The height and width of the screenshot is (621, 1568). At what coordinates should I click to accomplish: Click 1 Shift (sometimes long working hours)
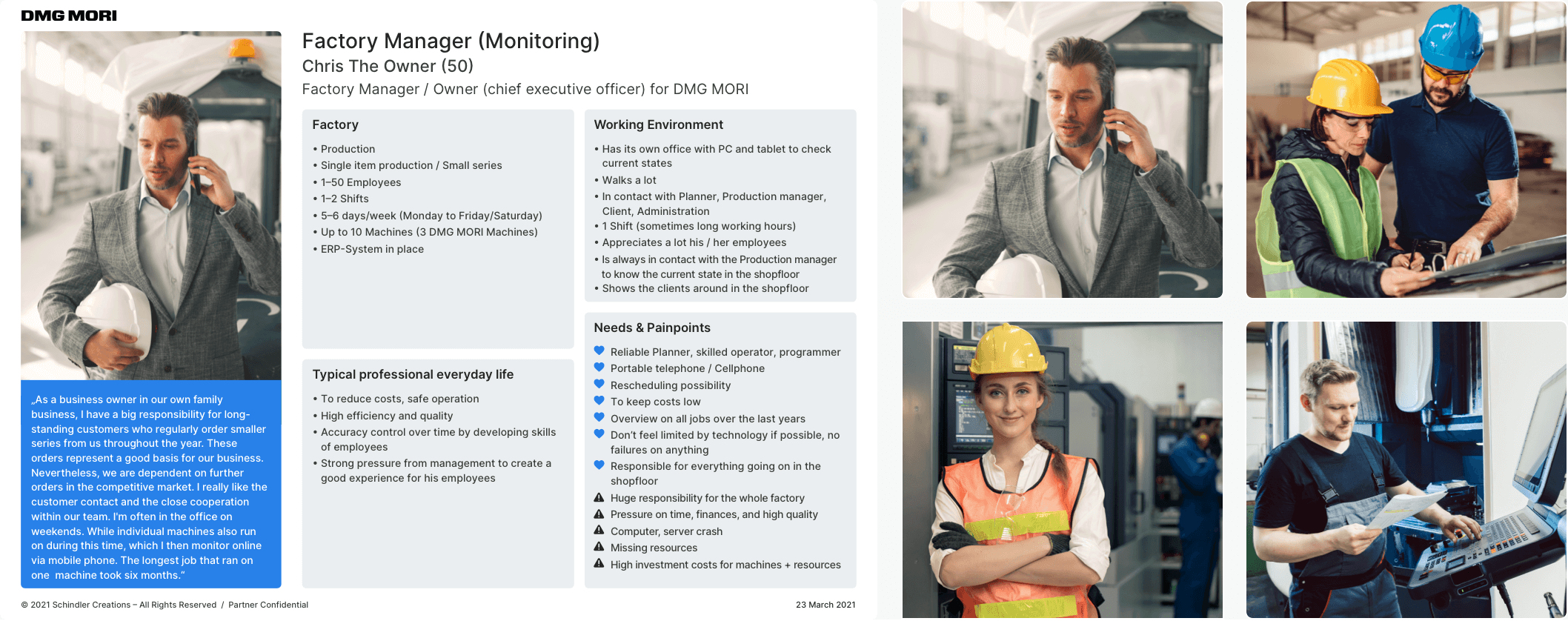695,226
